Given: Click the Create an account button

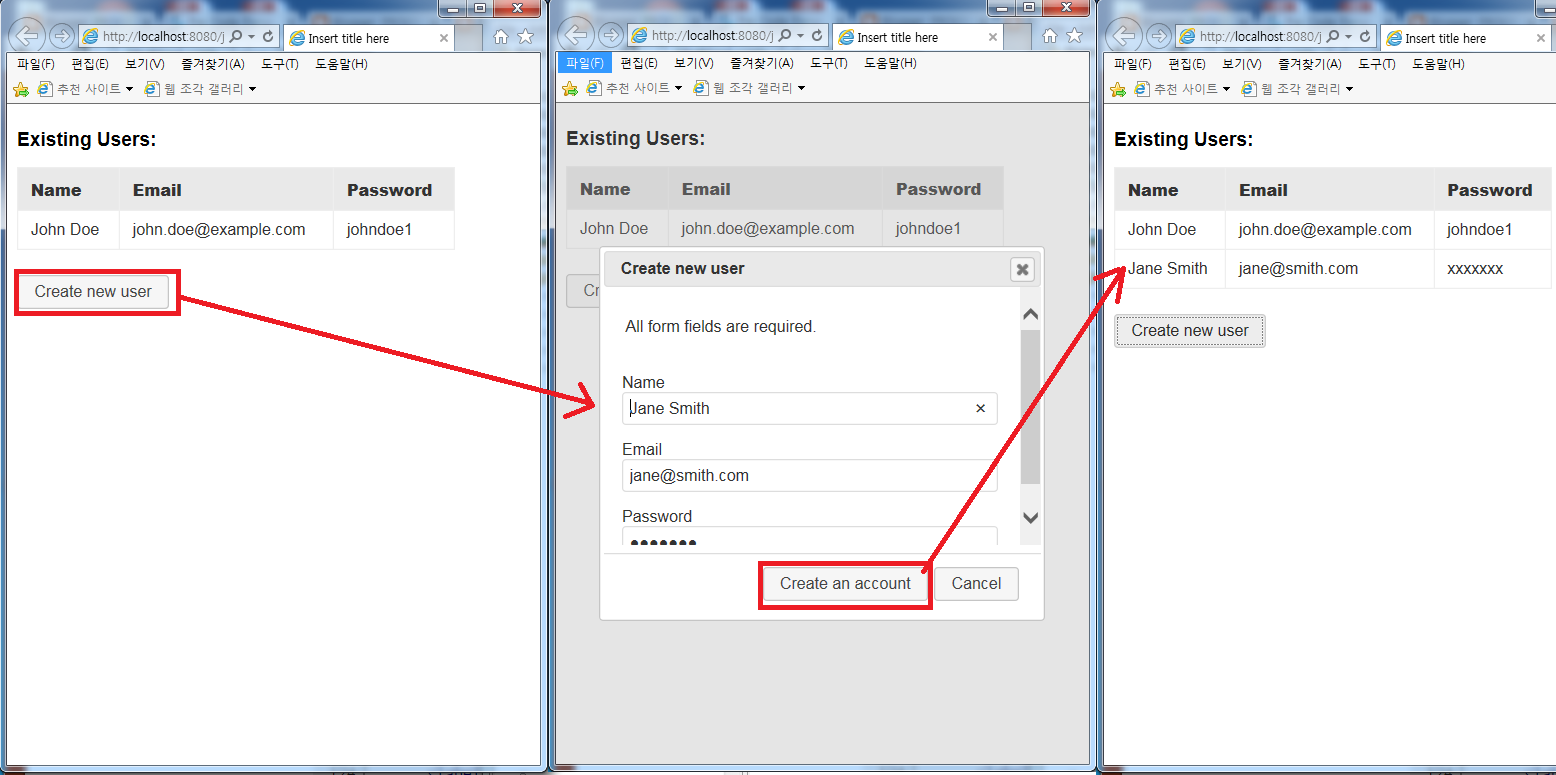Looking at the screenshot, I should (x=845, y=584).
